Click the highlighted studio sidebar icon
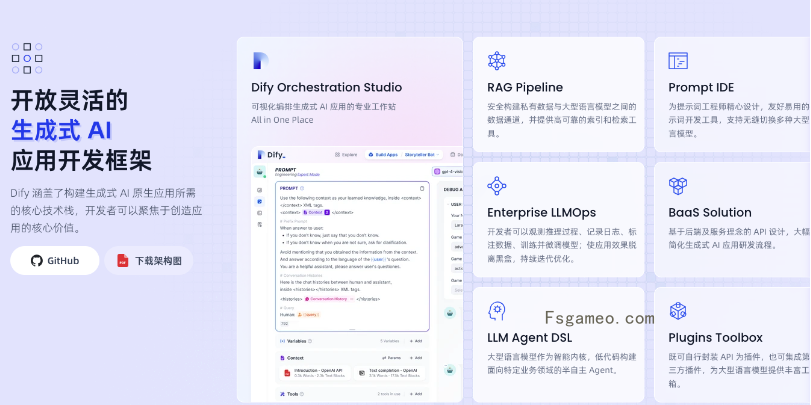The height and width of the screenshot is (405, 811). coord(260,201)
